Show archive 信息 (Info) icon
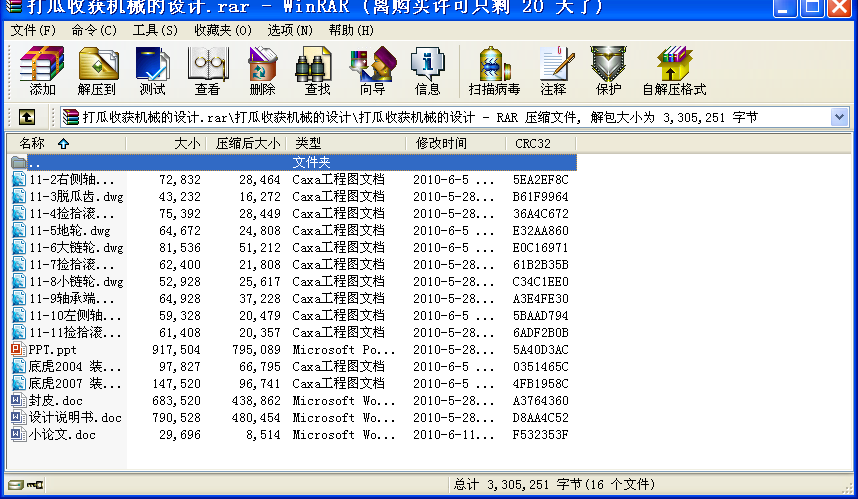 tap(427, 71)
